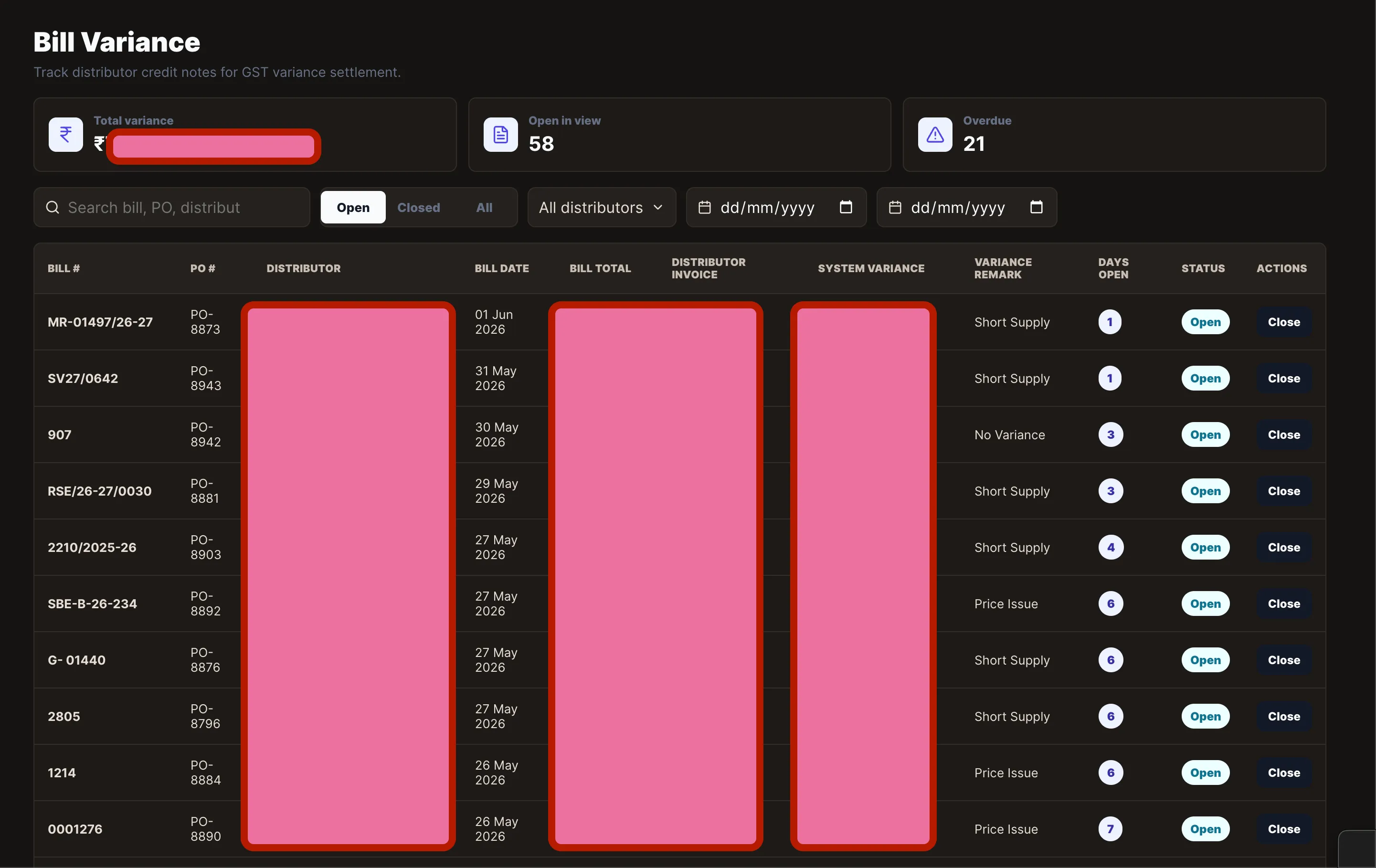Close bill 2210/2025-26
This screenshot has width=1376, height=868.
1283,548
